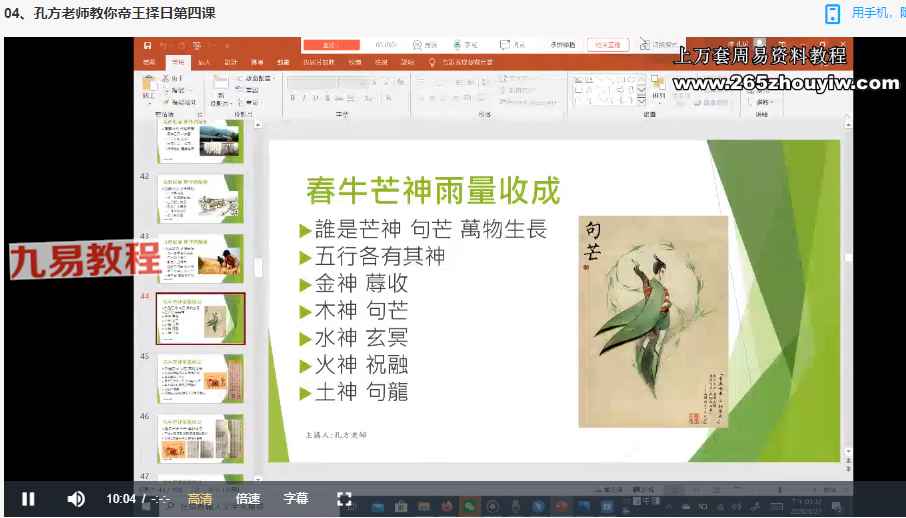The image size is (906, 518).
Task: Click the bullet text 金神 蓐收
Action: (362, 283)
